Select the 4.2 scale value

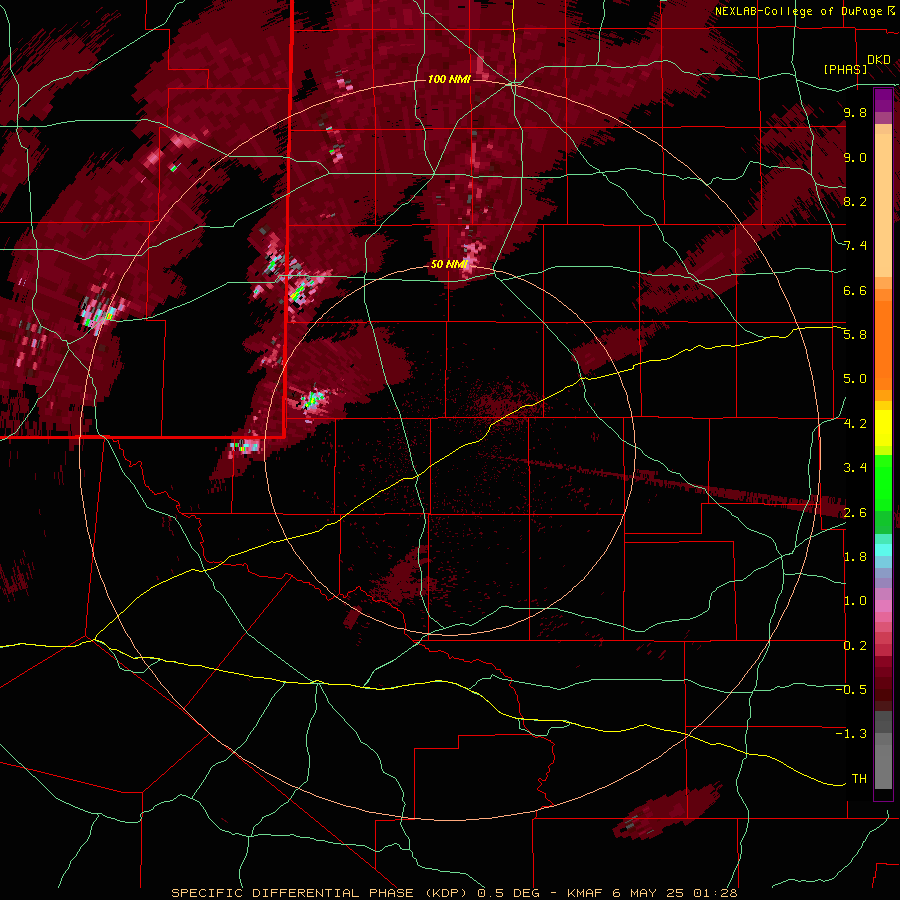click(855, 424)
